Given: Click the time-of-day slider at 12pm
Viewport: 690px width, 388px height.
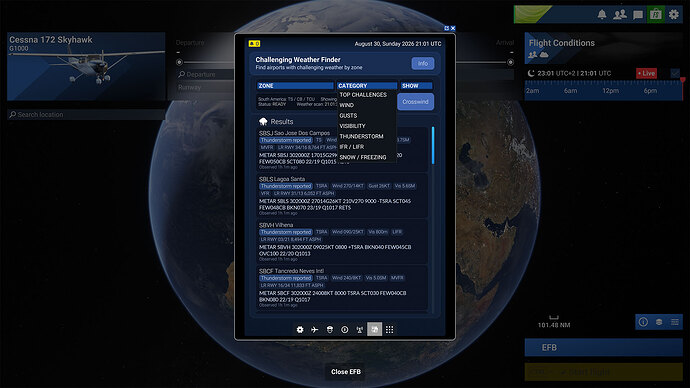Looking at the screenshot, I should [610, 91].
